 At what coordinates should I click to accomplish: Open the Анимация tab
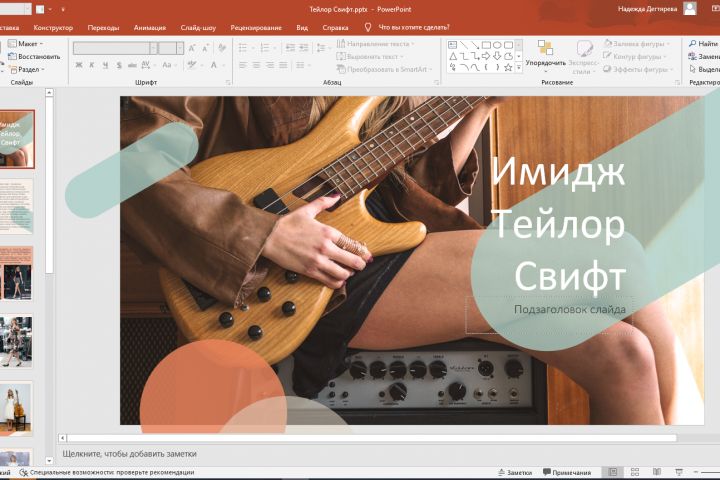tap(150, 28)
